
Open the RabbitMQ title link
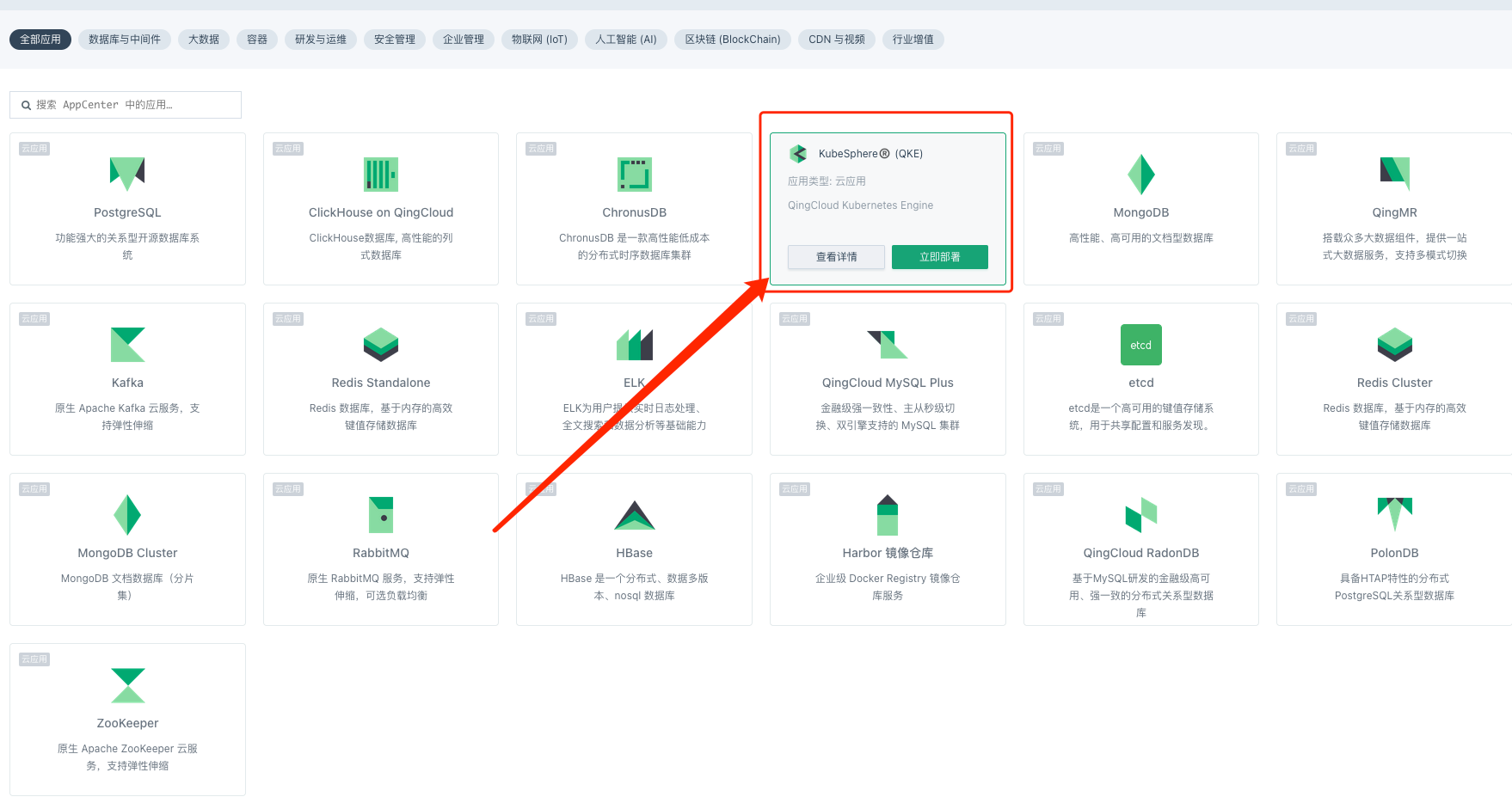pyautogui.click(x=381, y=553)
